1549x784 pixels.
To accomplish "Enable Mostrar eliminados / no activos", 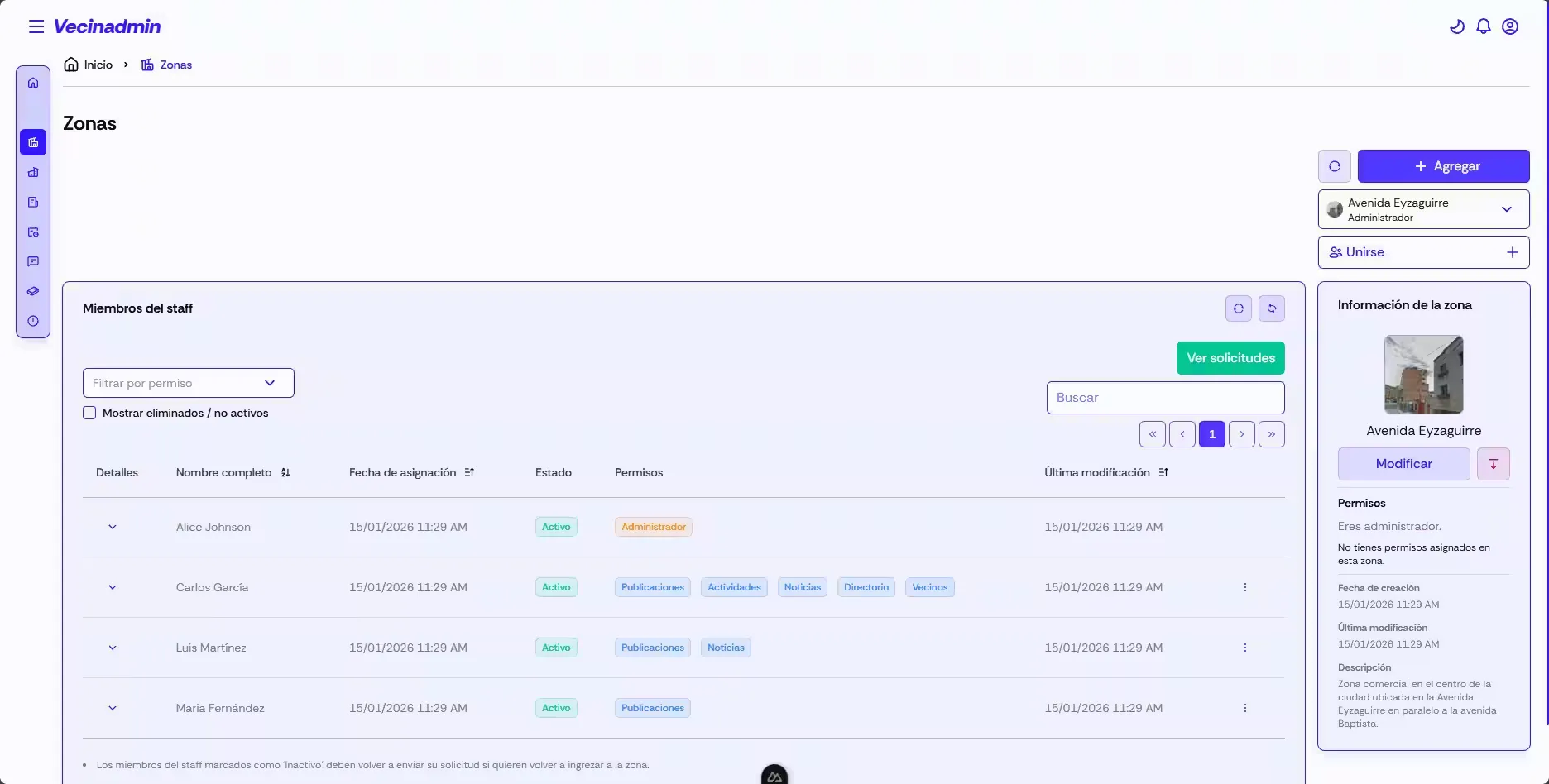I will 89,413.
